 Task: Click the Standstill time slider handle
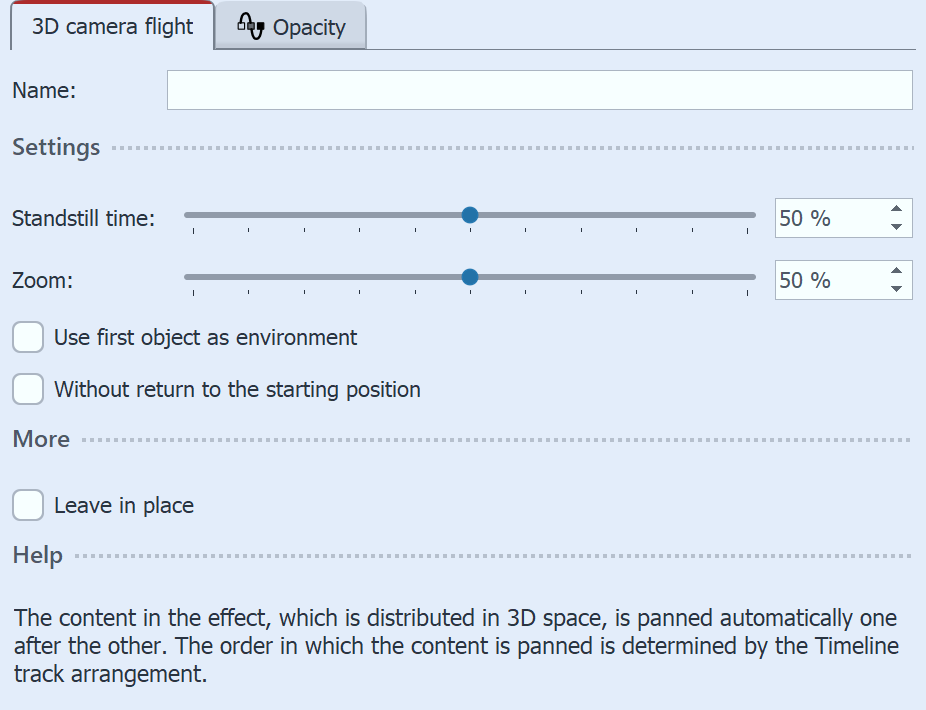[470, 214]
